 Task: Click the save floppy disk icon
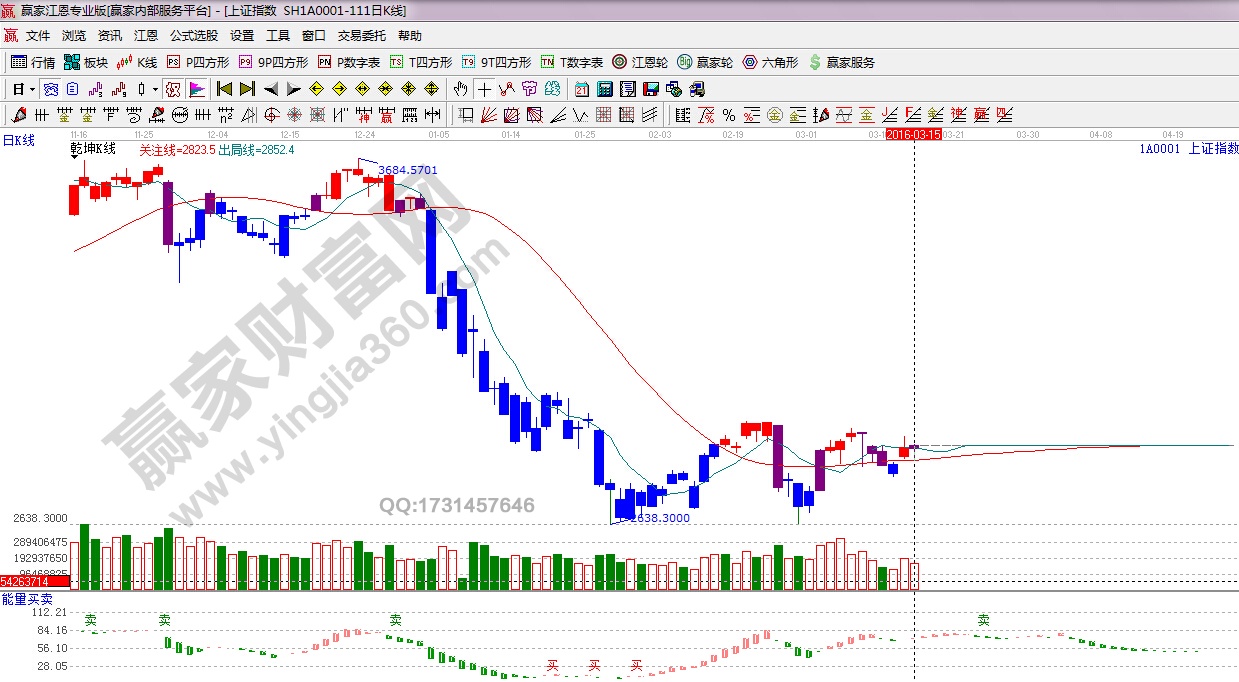651,89
